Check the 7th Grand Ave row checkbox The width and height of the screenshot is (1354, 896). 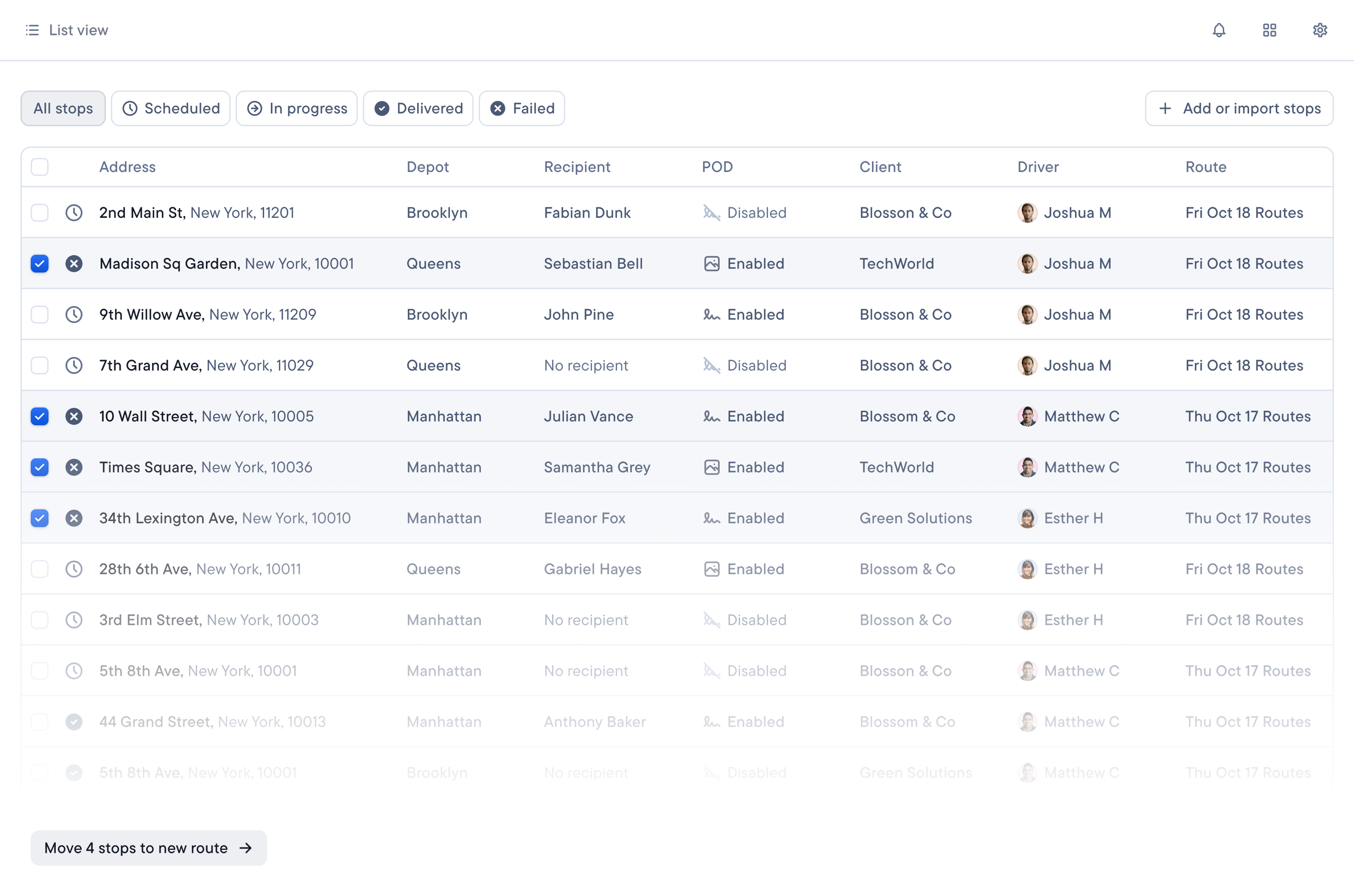39,365
